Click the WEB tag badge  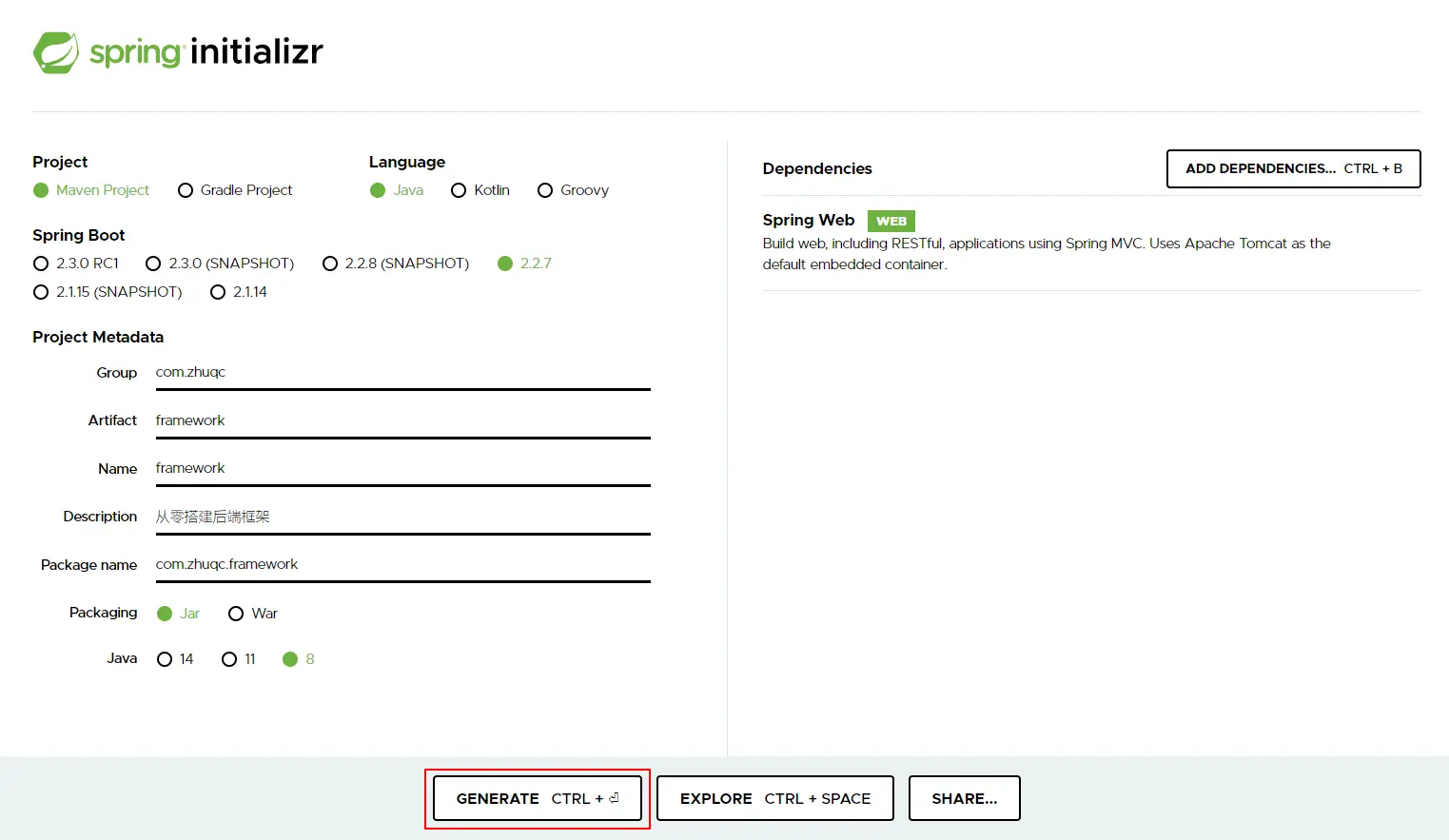tap(891, 221)
